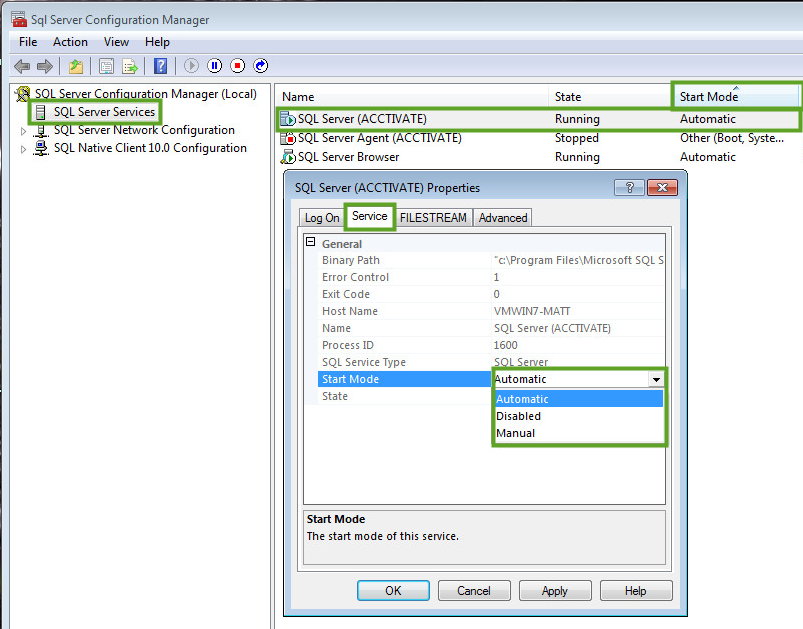
Task: Select SQL Server Services in the tree
Action: (x=104, y=112)
